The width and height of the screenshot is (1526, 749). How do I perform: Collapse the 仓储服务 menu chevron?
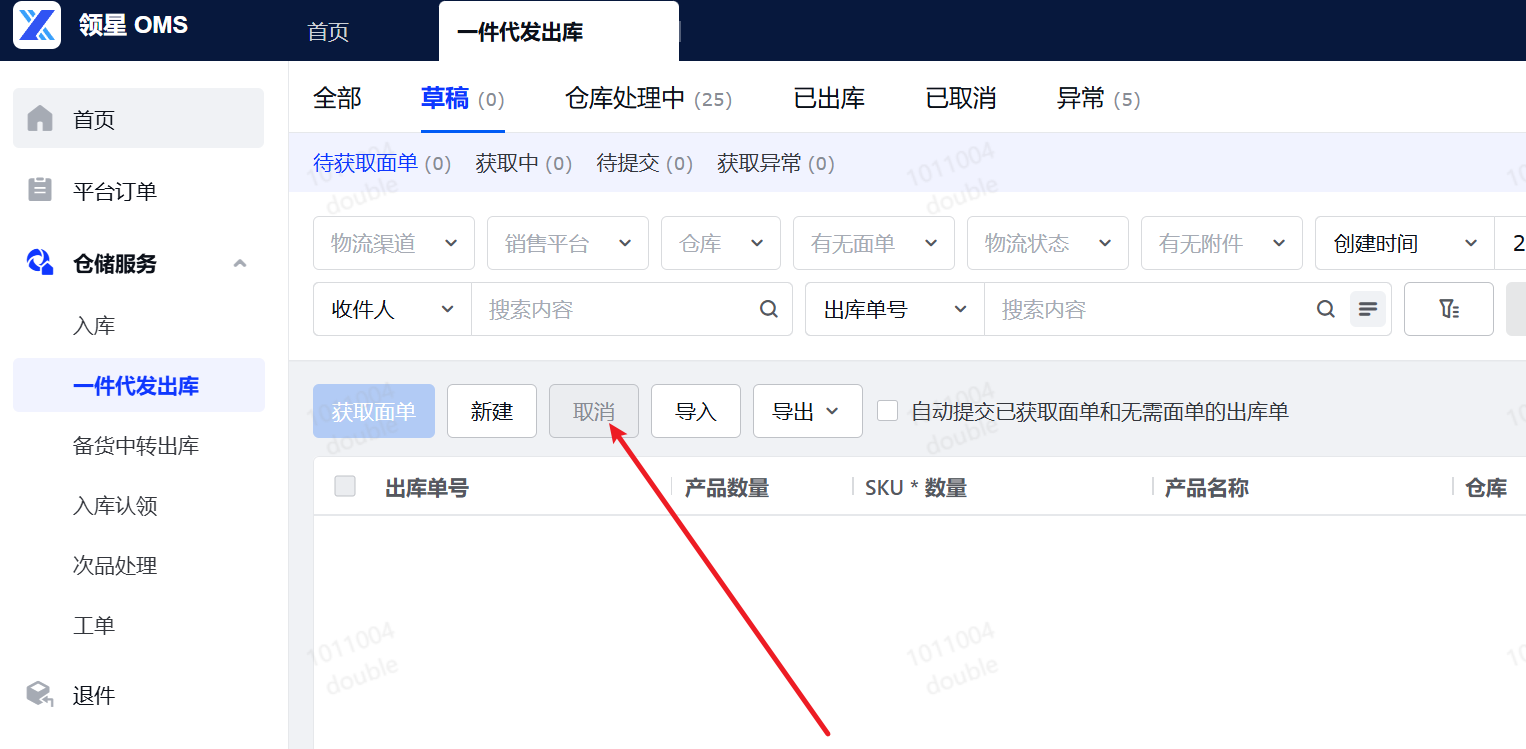(240, 263)
